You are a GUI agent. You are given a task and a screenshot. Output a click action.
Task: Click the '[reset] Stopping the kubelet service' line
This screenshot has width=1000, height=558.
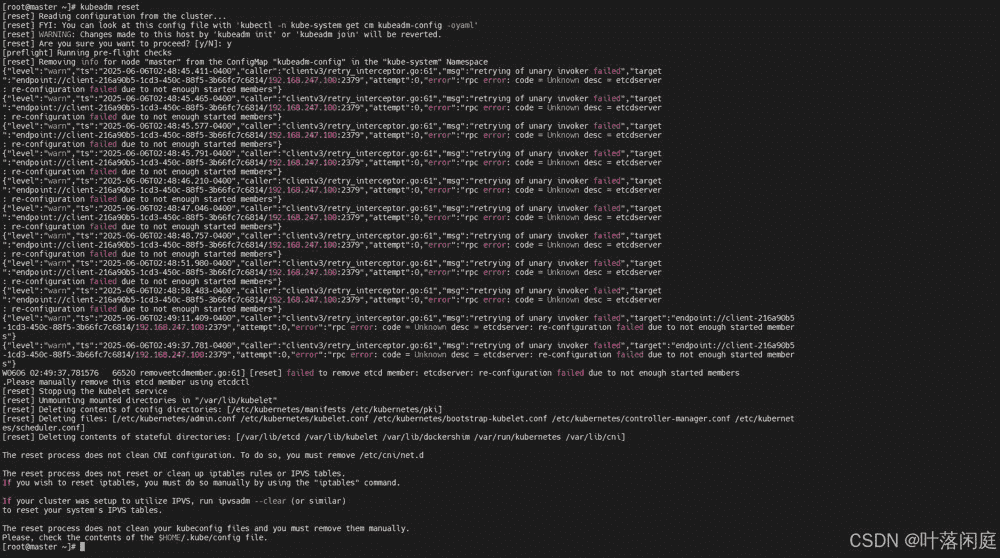[85, 392]
